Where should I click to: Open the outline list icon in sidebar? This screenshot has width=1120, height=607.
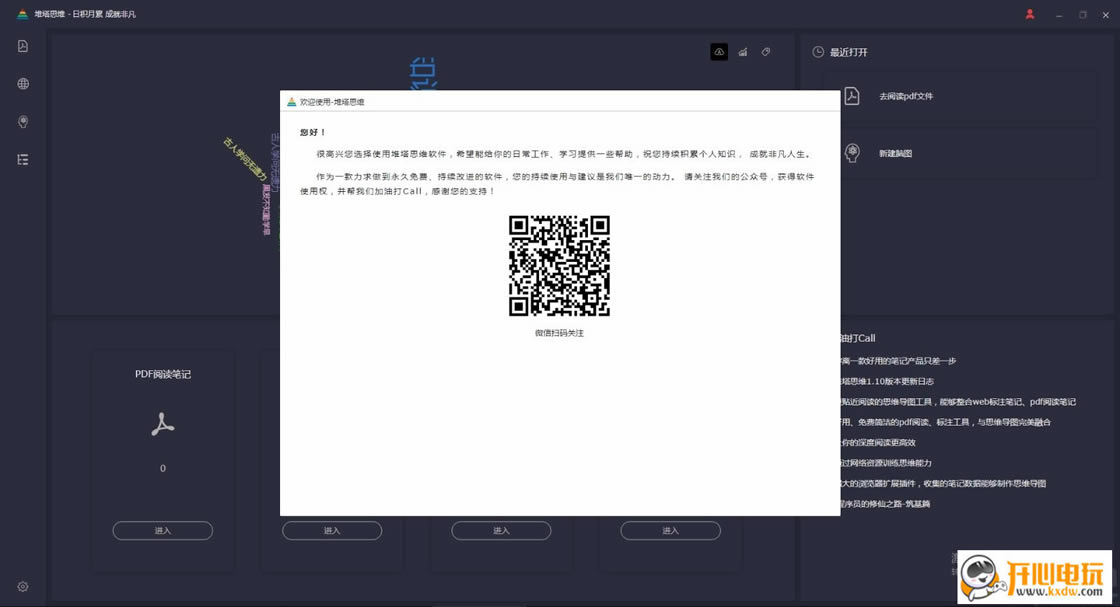23,160
